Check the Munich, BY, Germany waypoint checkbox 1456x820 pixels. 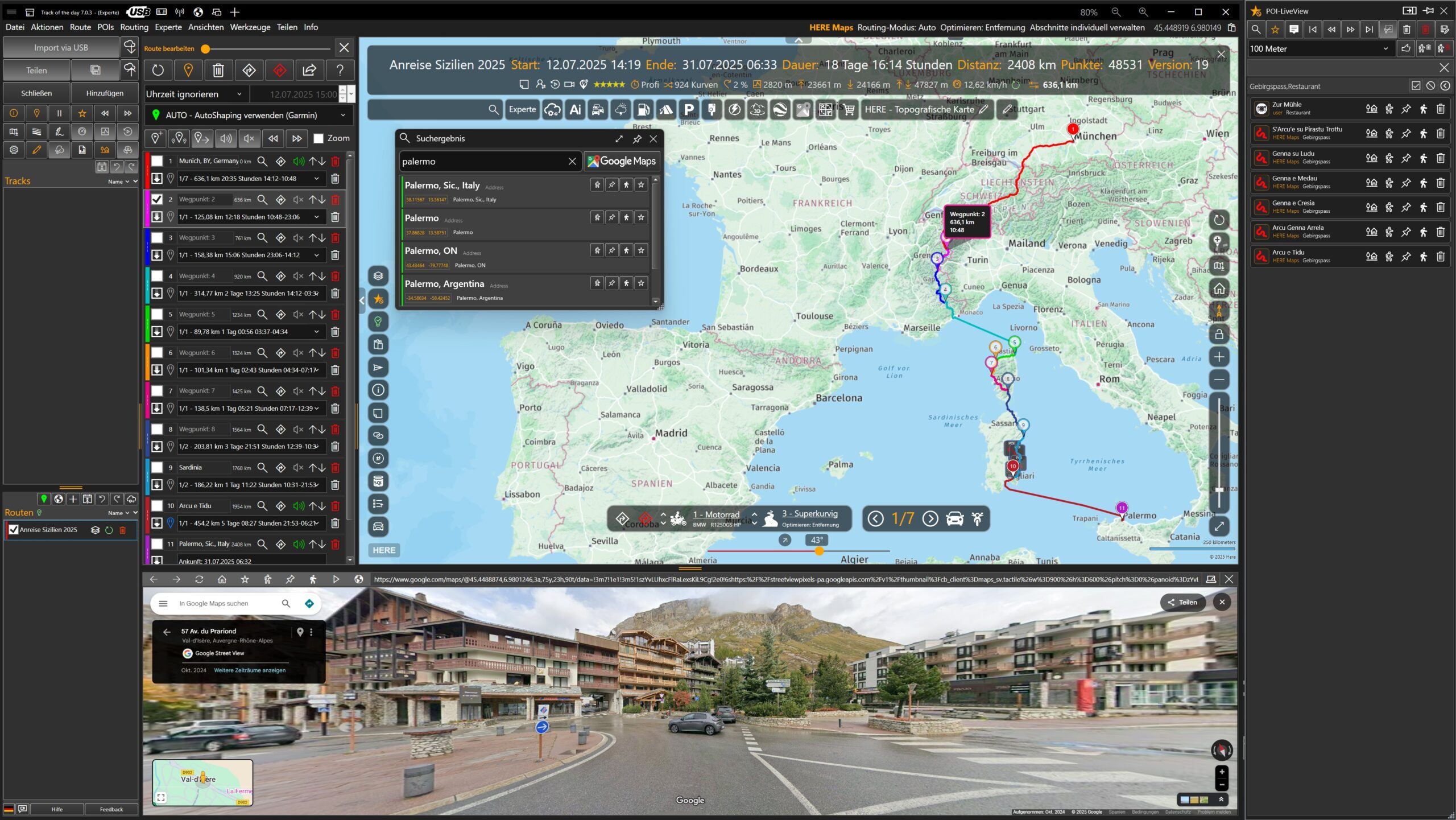click(157, 161)
